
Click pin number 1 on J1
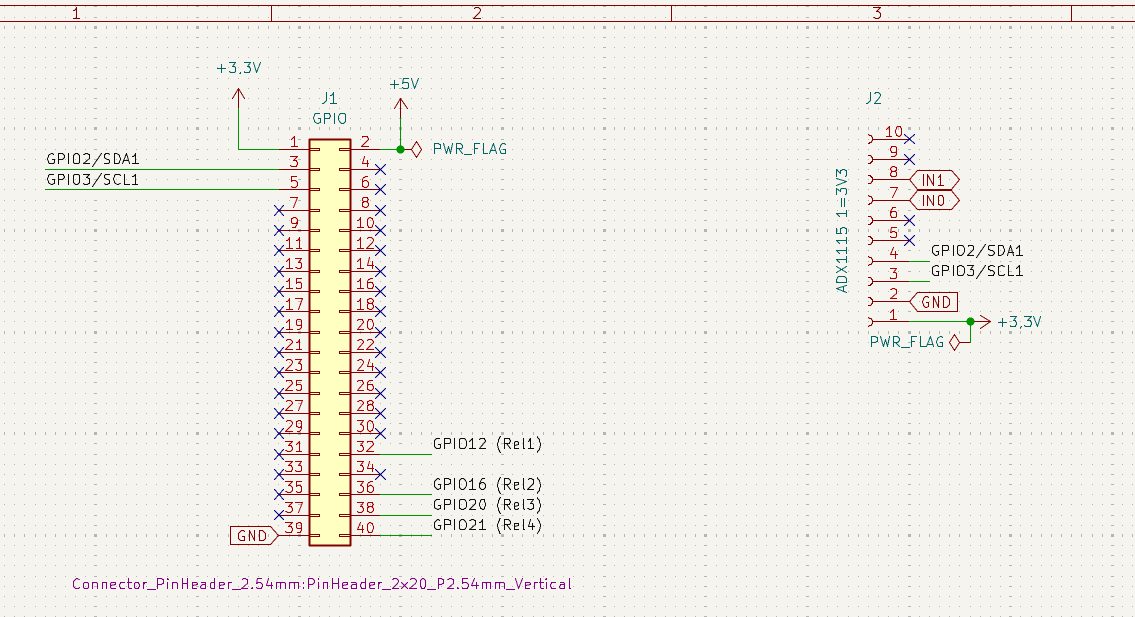(x=294, y=142)
